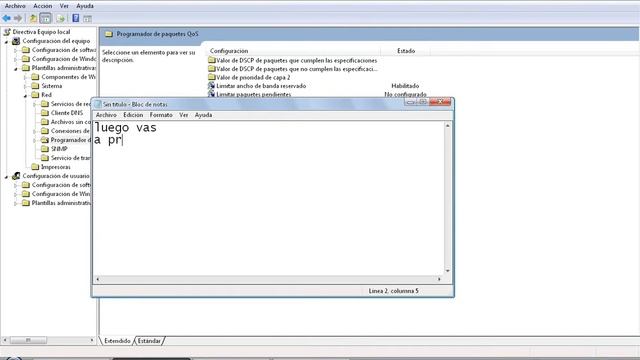Viewport: 640px width, 360px height.
Task: Open the Acción menu
Action: (x=42, y=6)
